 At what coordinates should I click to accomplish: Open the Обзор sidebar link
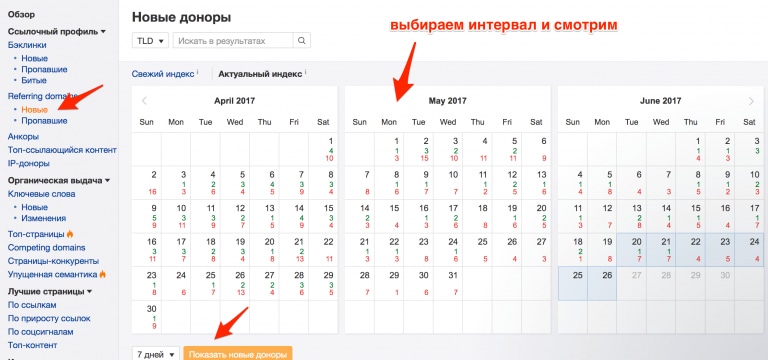pos(21,15)
